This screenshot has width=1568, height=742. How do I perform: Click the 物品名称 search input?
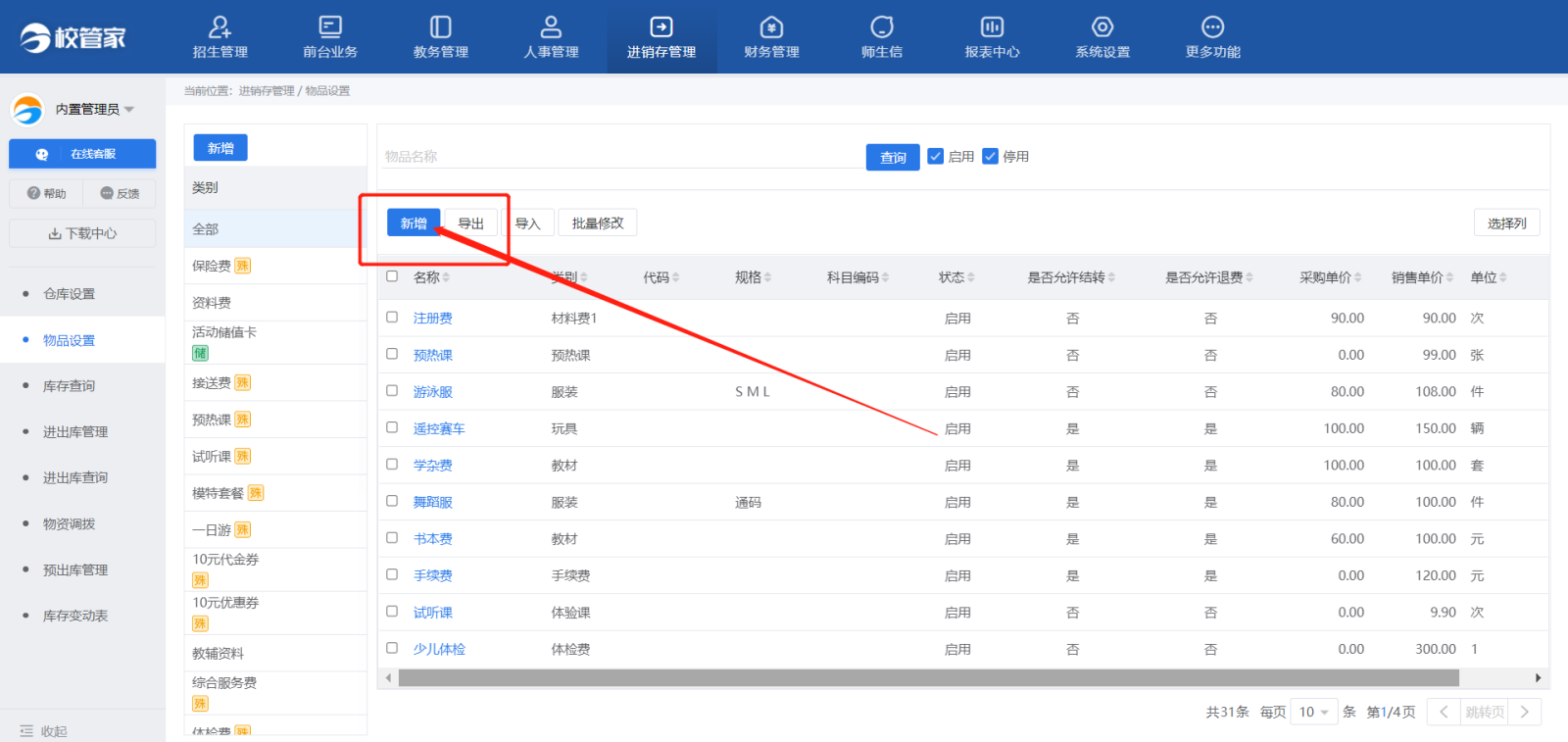click(x=623, y=157)
